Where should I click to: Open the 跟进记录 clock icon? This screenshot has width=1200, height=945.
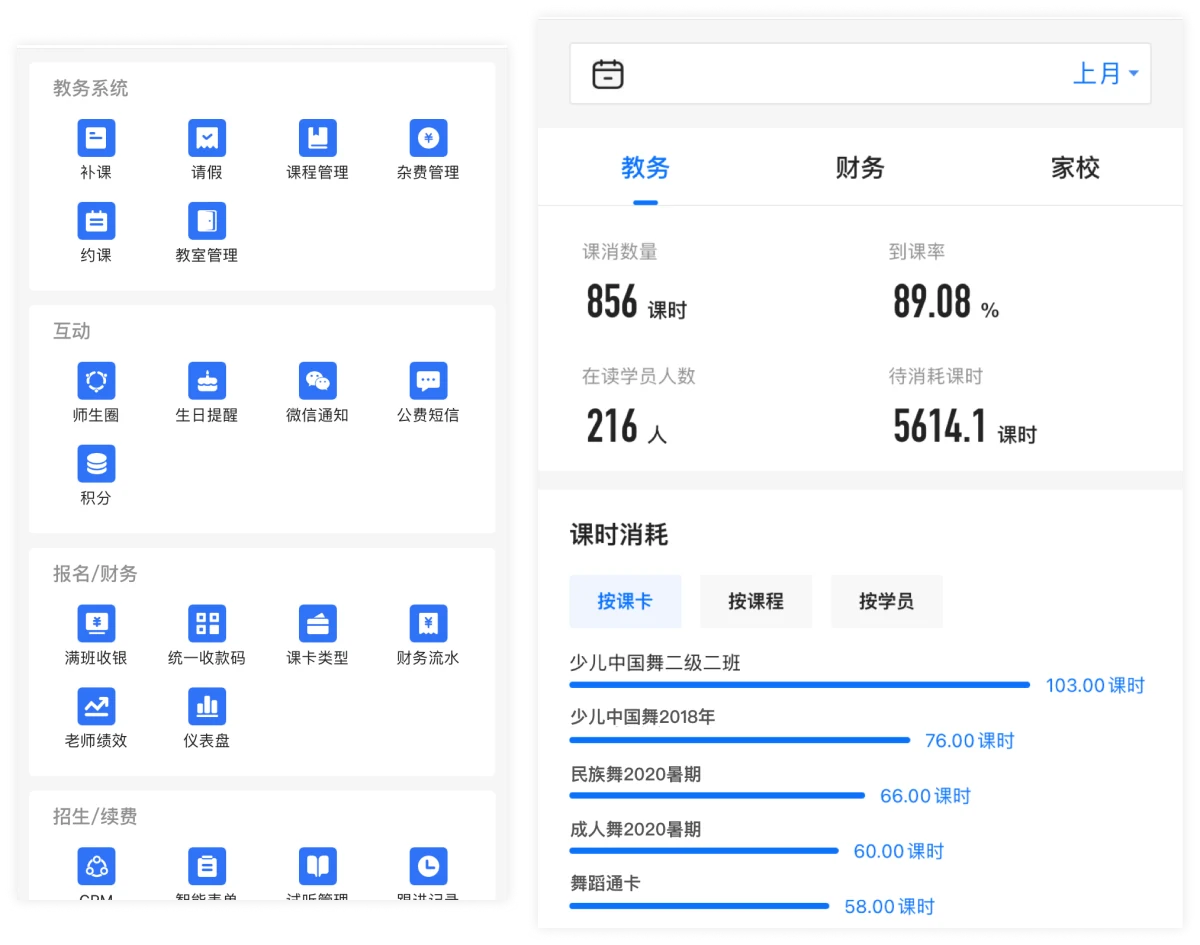428,867
